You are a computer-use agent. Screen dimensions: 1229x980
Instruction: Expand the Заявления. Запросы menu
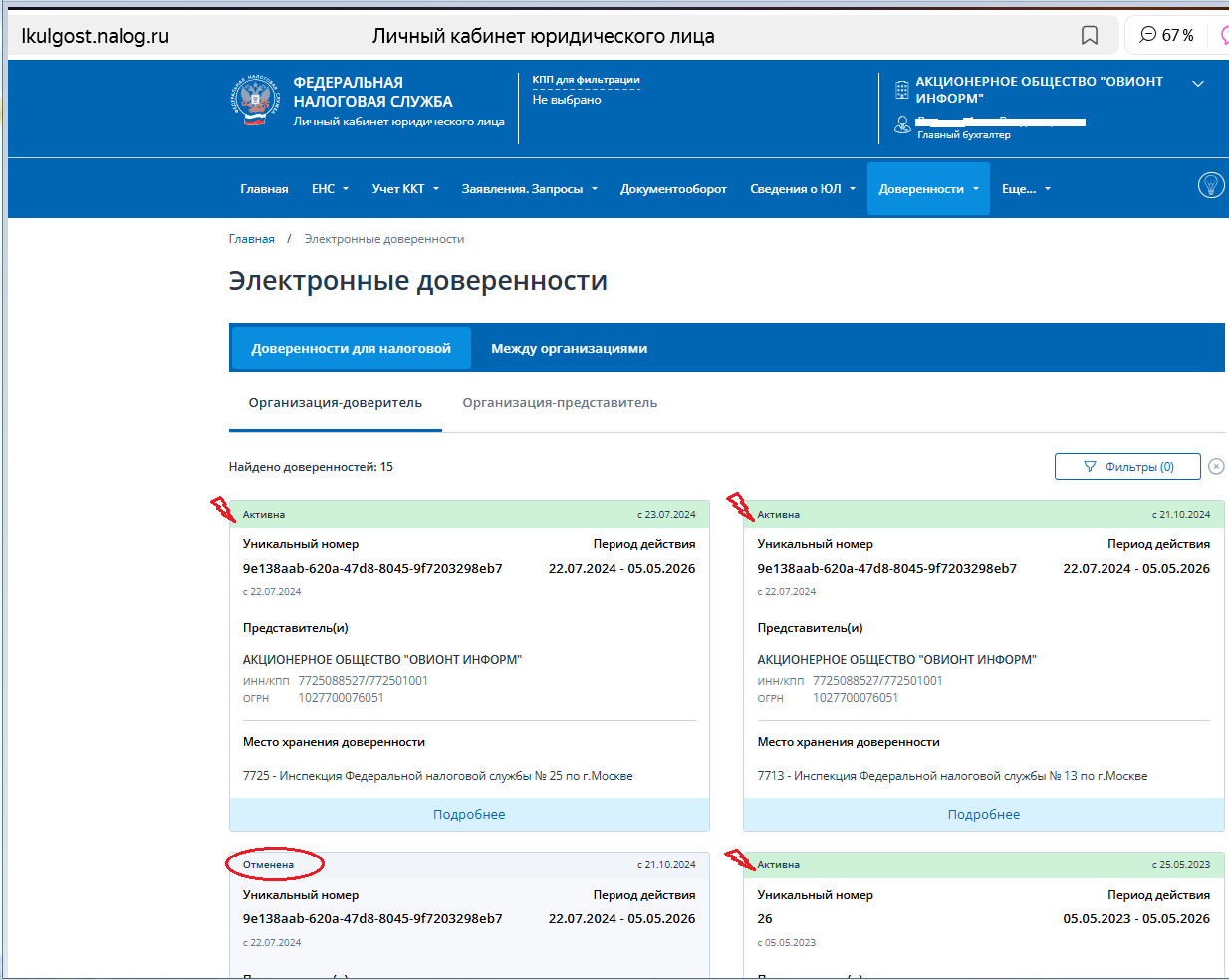click(530, 189)
